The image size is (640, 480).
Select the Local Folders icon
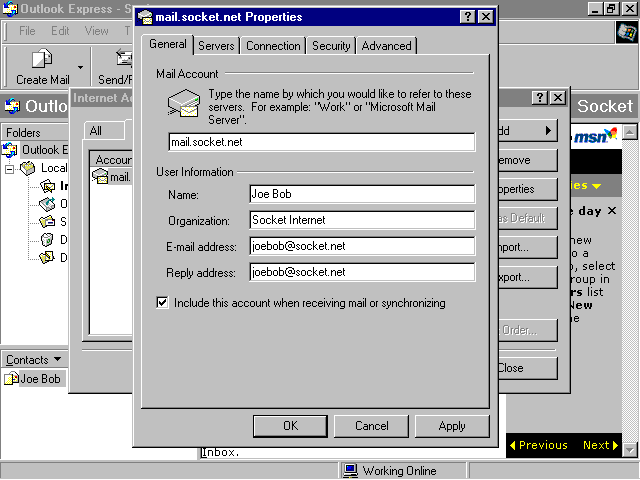pos(28,168)
